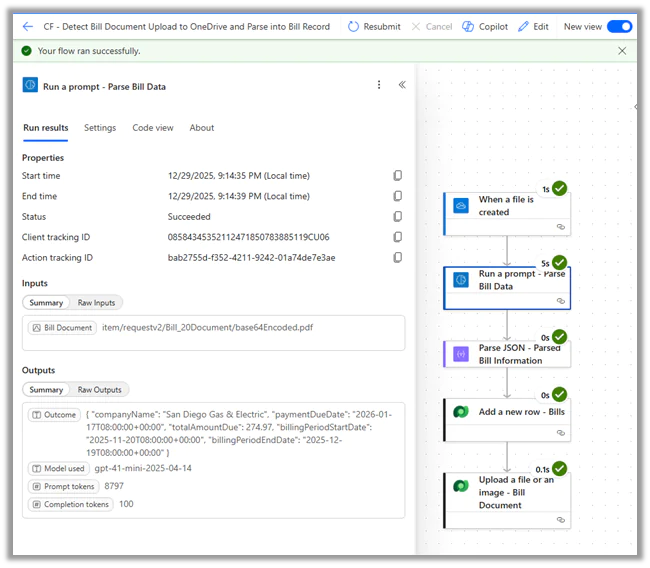Select Summary under Outputs

click(x=46, y=390)
